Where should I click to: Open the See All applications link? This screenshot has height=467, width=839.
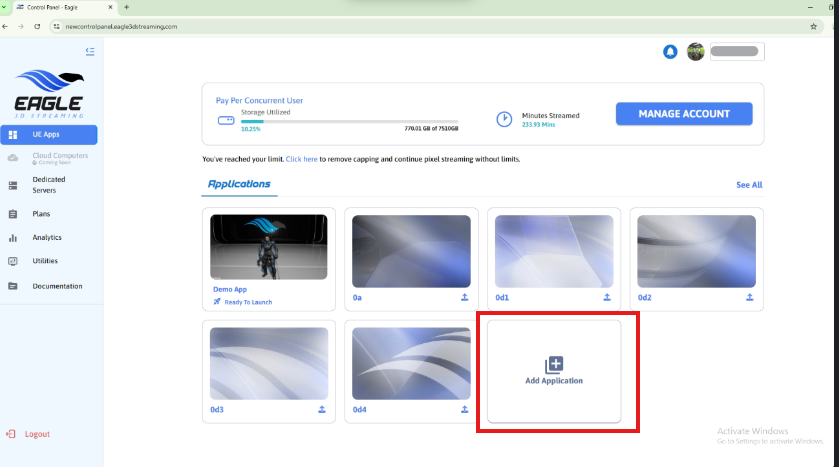(749, 185)
